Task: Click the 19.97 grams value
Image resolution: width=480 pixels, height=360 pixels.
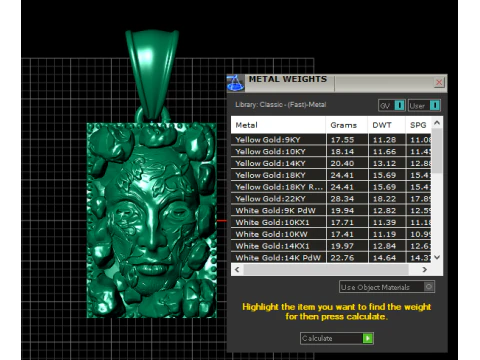Action: [x=342, y=246]
